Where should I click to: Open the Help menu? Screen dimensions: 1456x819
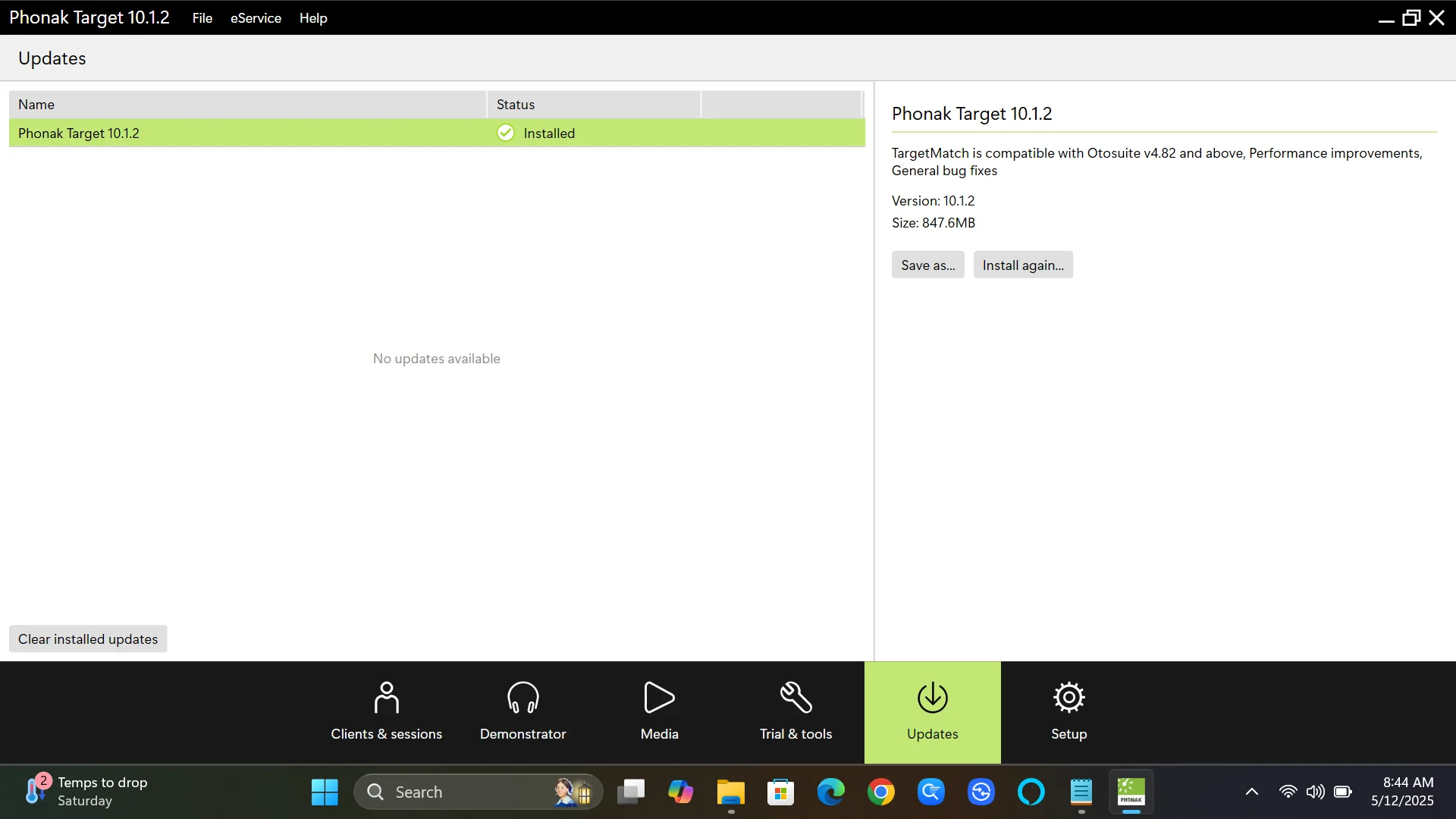[x=313, y=17]
